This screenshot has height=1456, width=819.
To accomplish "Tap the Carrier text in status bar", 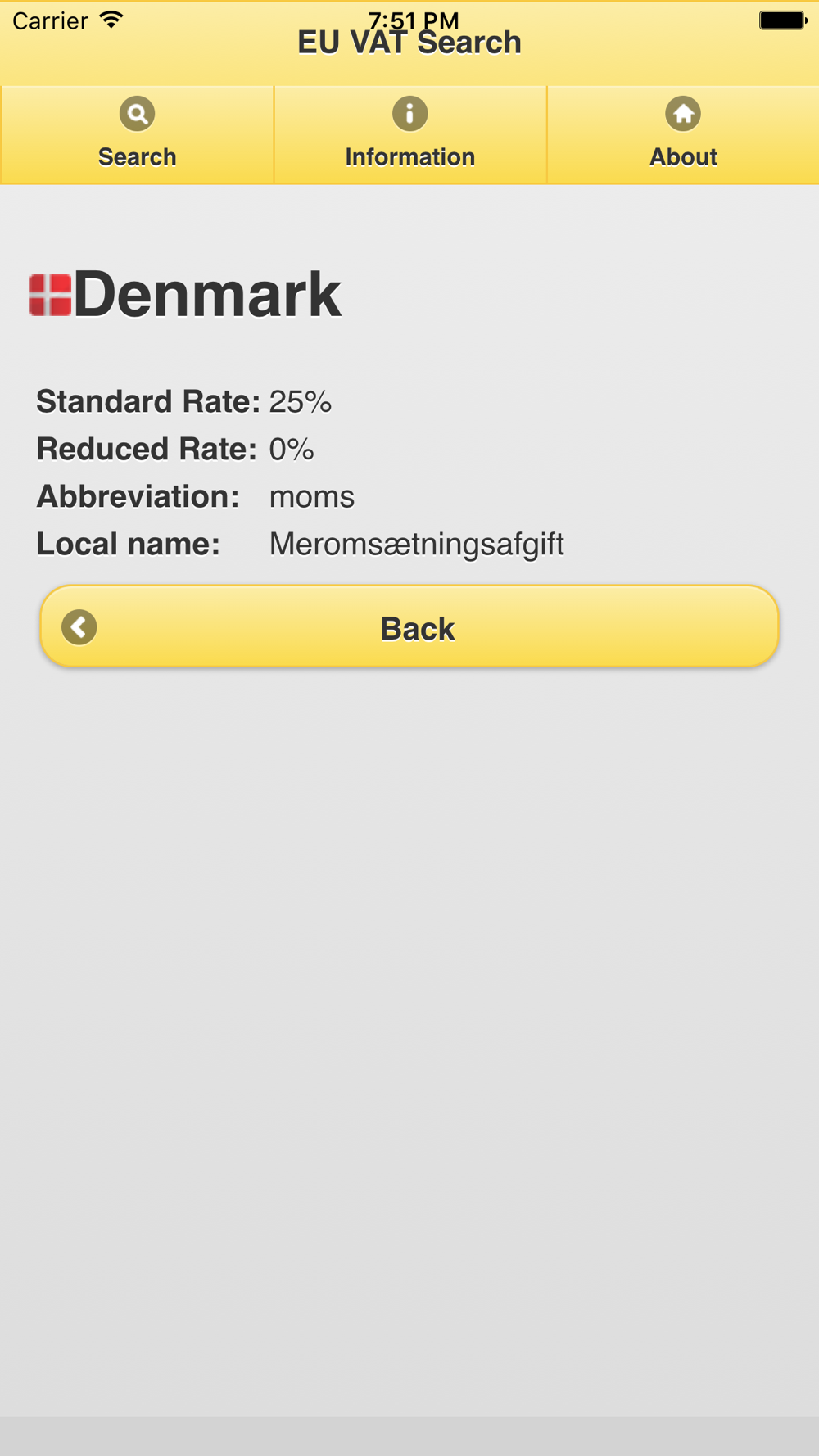I will coord(50,20).
